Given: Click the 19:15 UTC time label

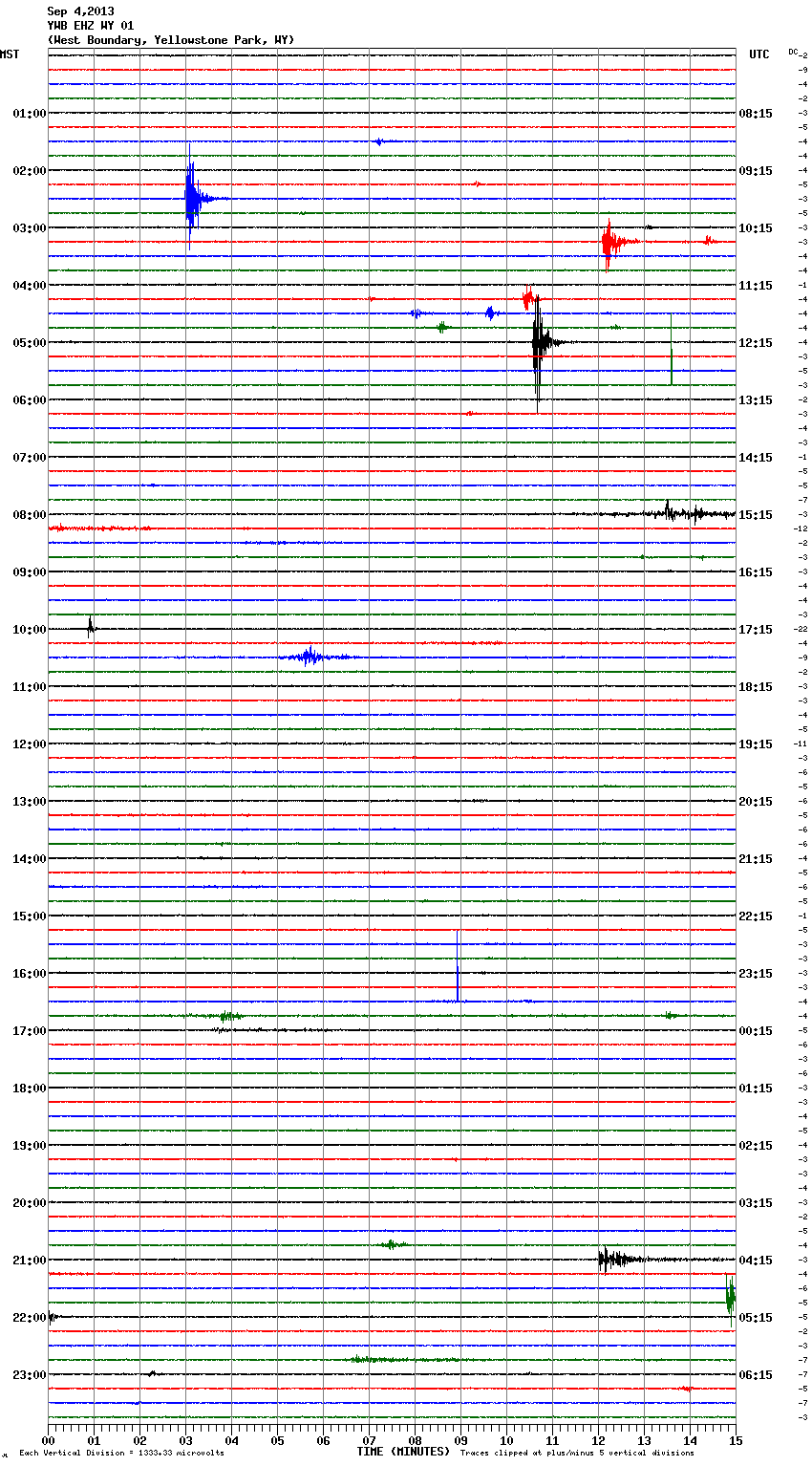Looking at the screenshot, I should pyautogui.click(x=756, y=744).
